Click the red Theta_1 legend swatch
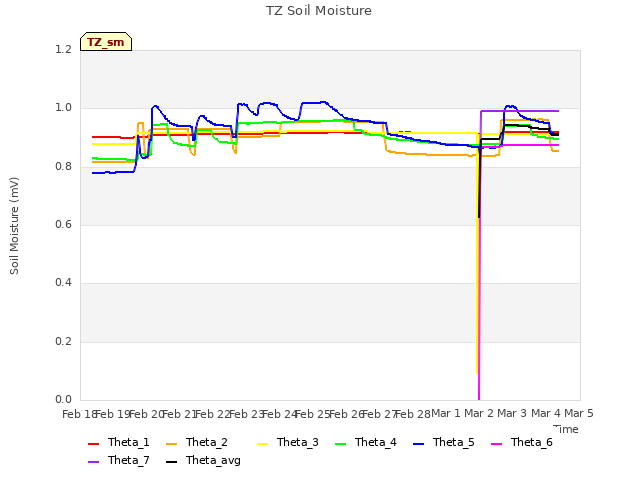This screenshot has height=480, width=640. [x=93, y=444]
